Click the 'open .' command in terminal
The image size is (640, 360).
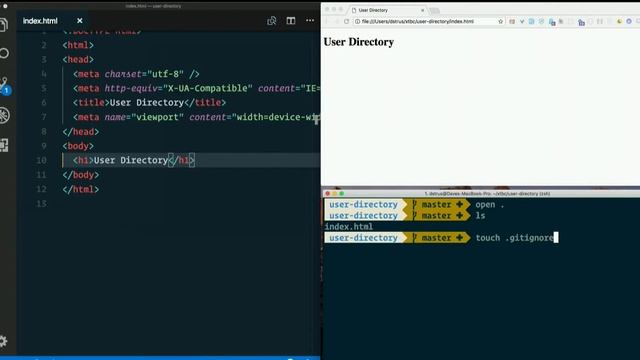tap(490, 204)
